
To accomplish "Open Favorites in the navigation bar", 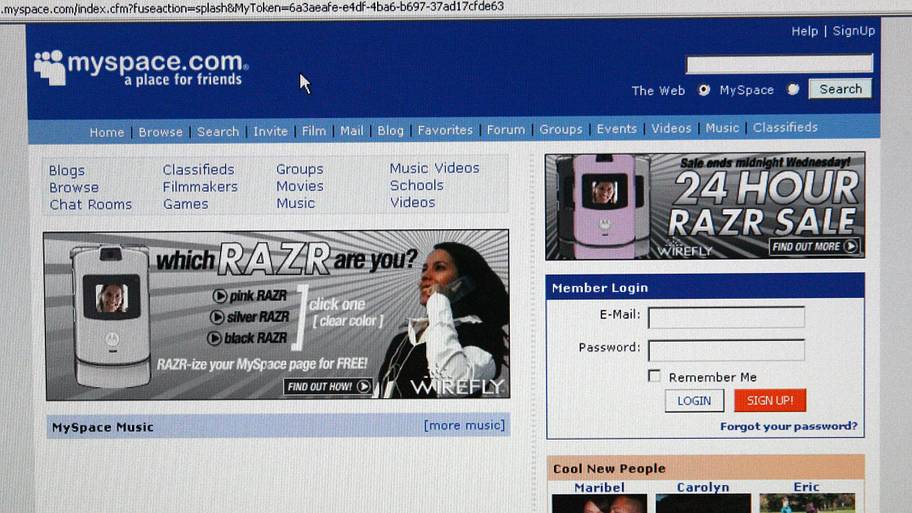I will click(445, 130).
